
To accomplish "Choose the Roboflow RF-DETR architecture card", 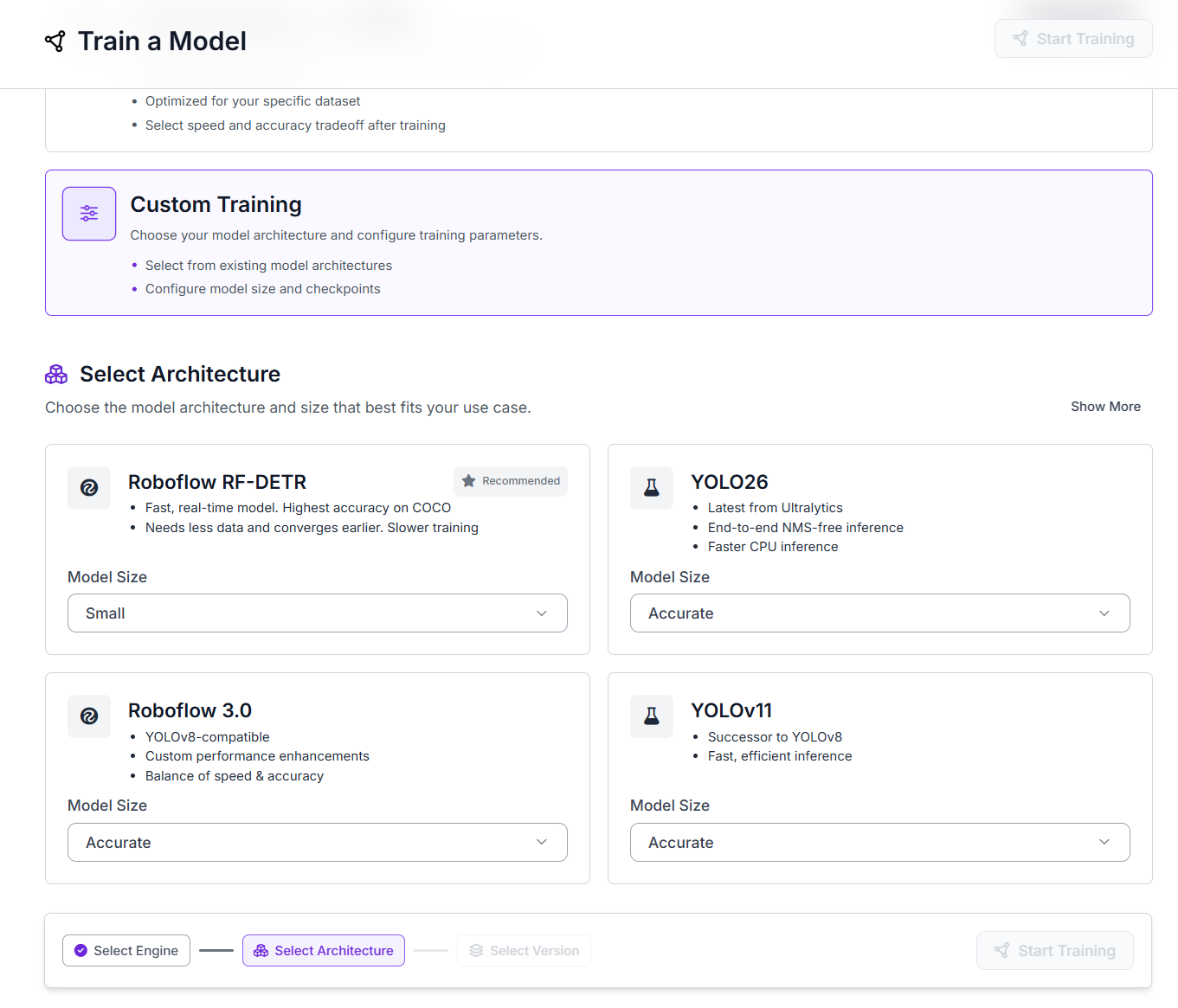I will pyautogui.click(x=318, y=549).
